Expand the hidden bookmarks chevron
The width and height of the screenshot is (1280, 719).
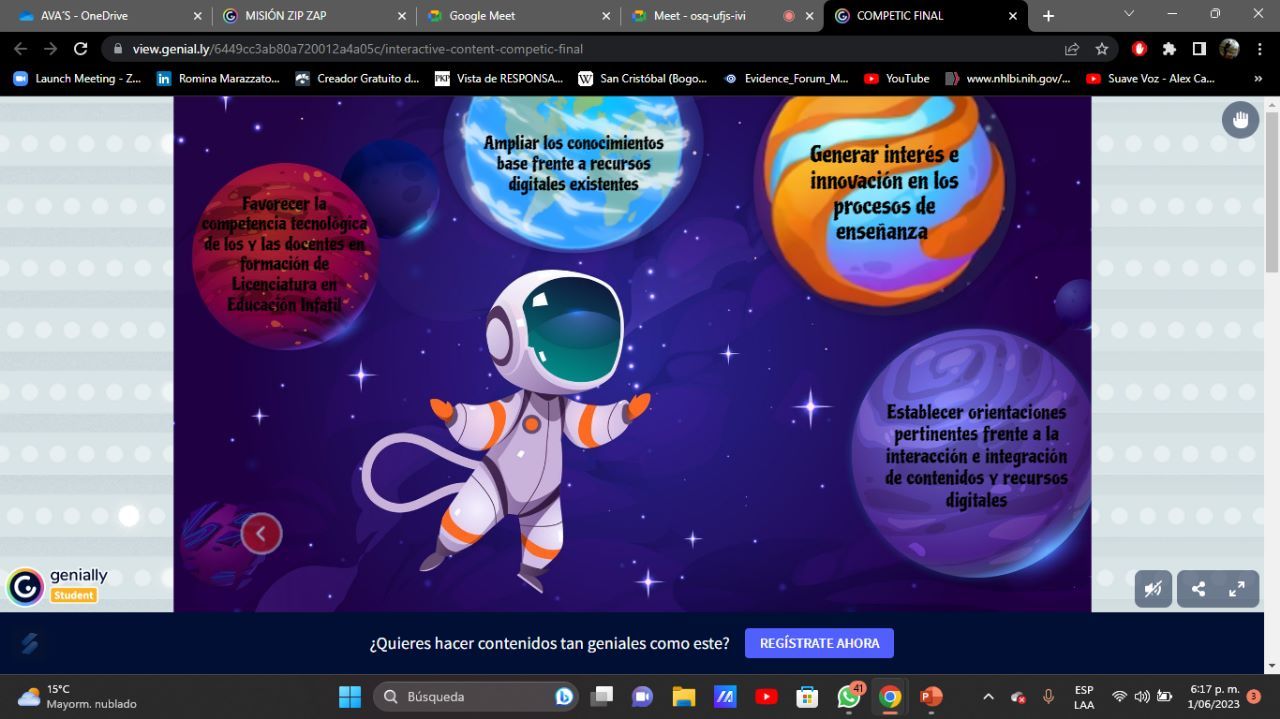[x=1257, y=78]
